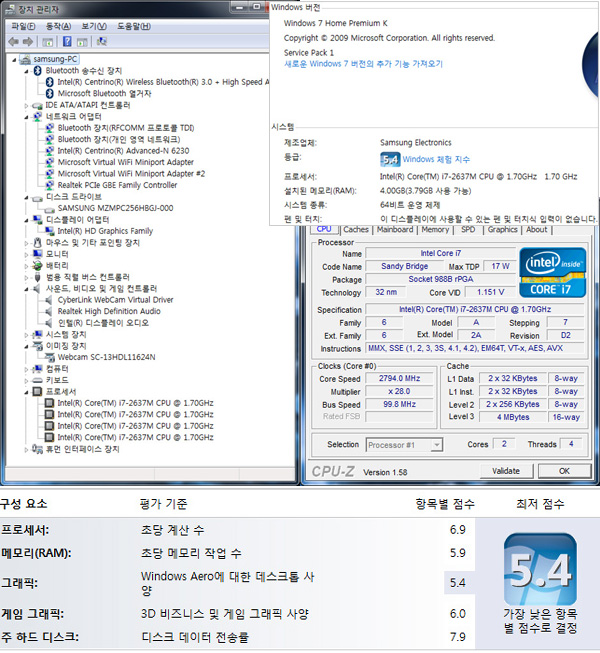Switch to the Graphics tab in CPU-Z
600x653 pixels.
click(503, 229)
